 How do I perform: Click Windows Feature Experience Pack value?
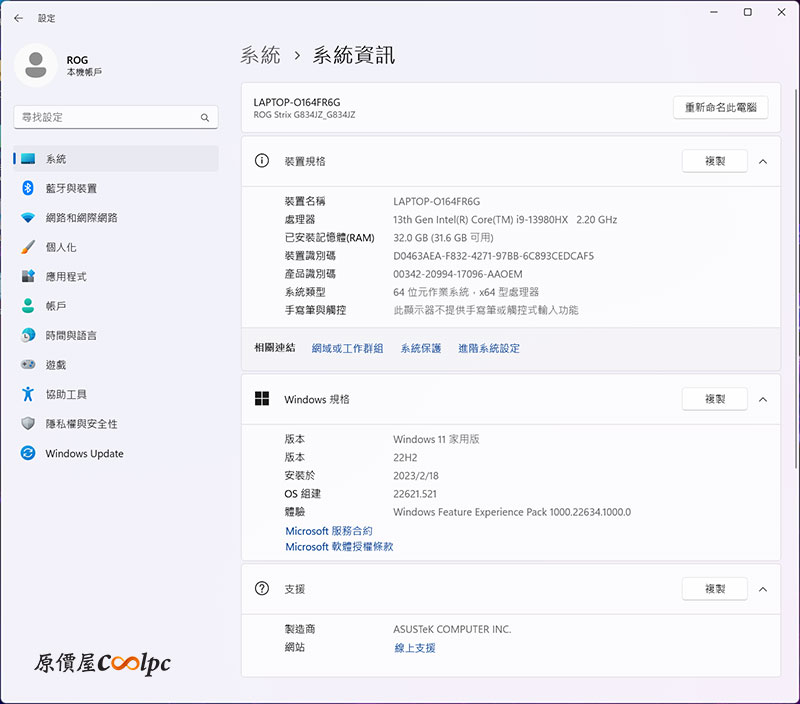click(x=512, y=512)
